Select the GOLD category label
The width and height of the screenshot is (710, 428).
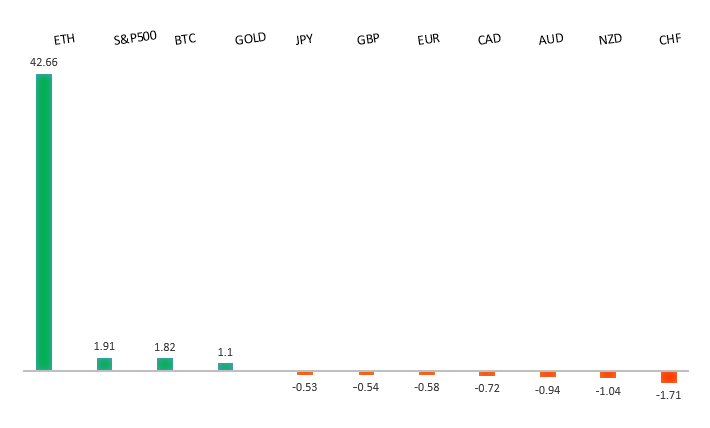[250, 39]
